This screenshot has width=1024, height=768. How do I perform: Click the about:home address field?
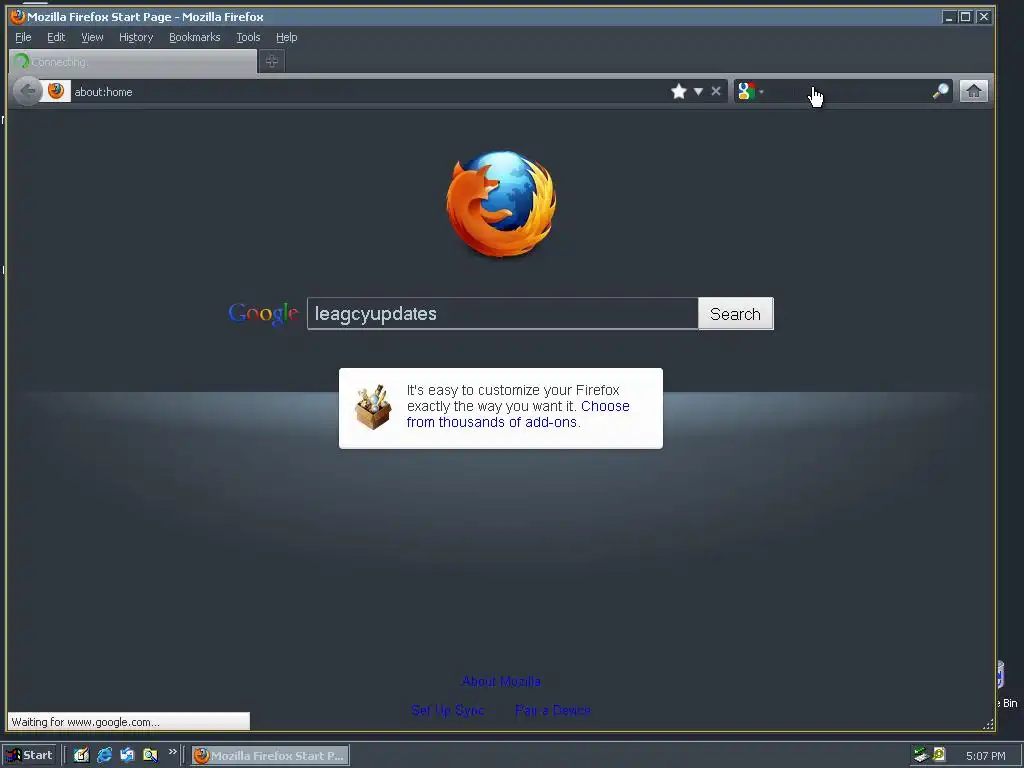[369, 91]
